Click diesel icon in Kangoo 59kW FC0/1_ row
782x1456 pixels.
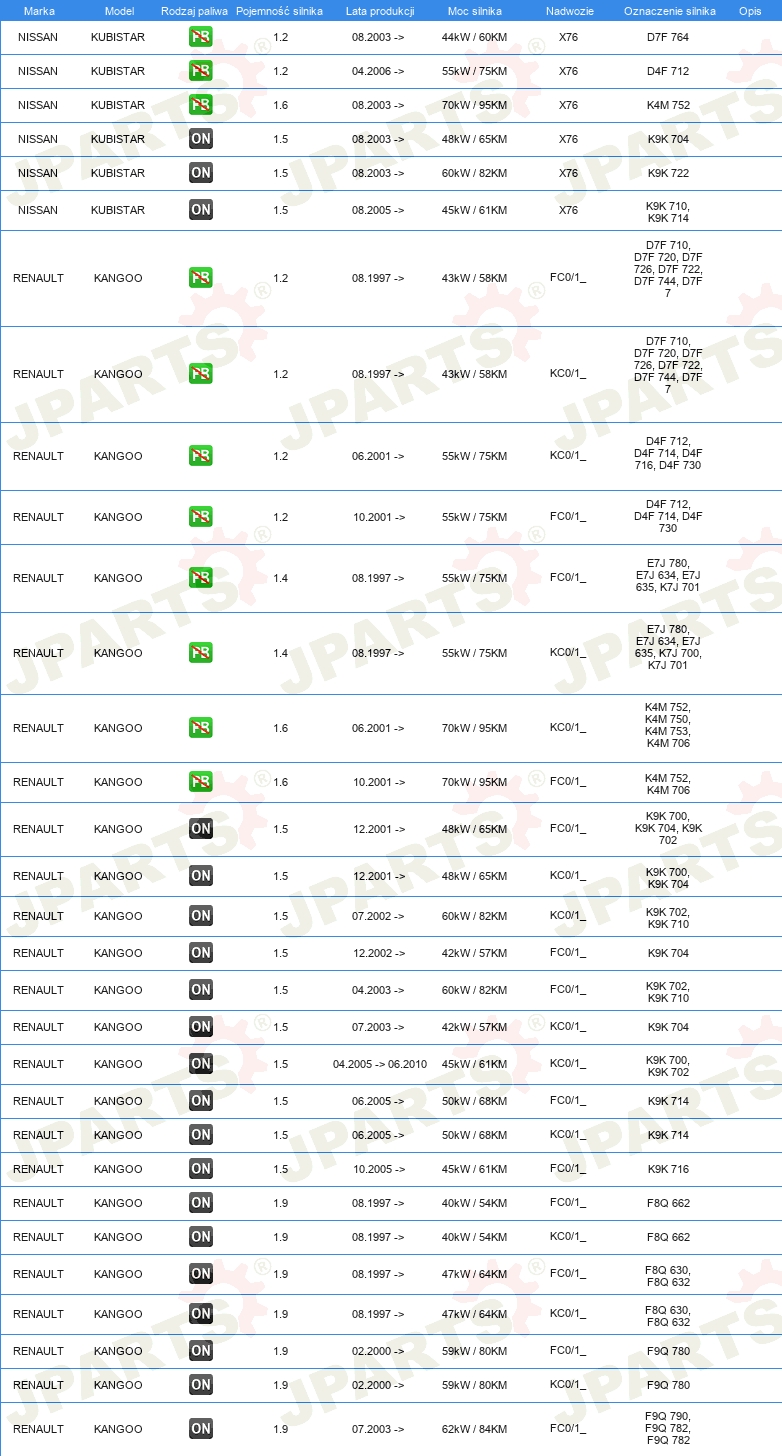click(x=201, y=1351)
